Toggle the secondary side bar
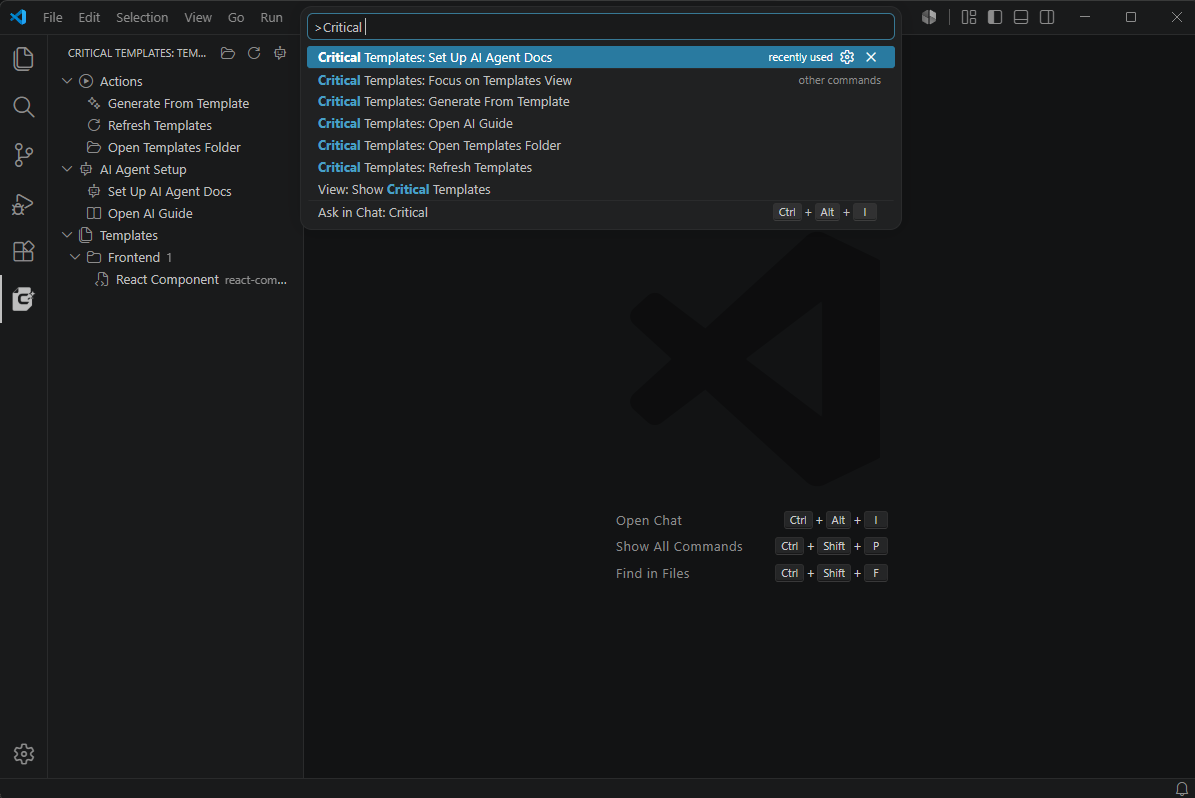The height and width of the screenshot is (798, 1195). click(1047, 17)
